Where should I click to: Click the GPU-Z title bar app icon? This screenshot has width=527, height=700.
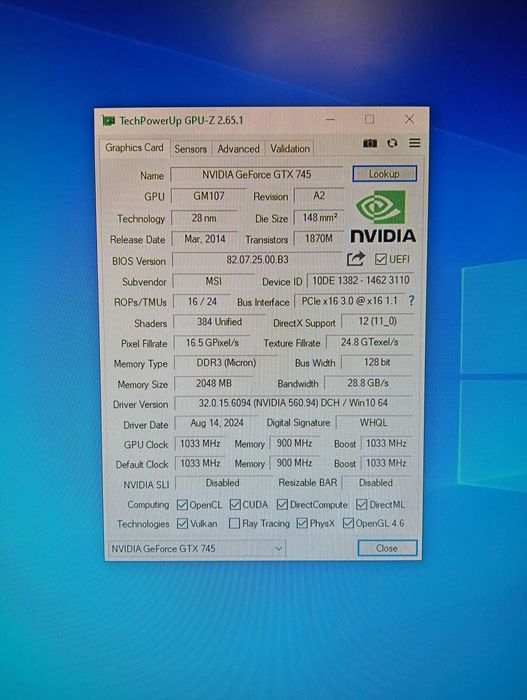coord(108,121)
